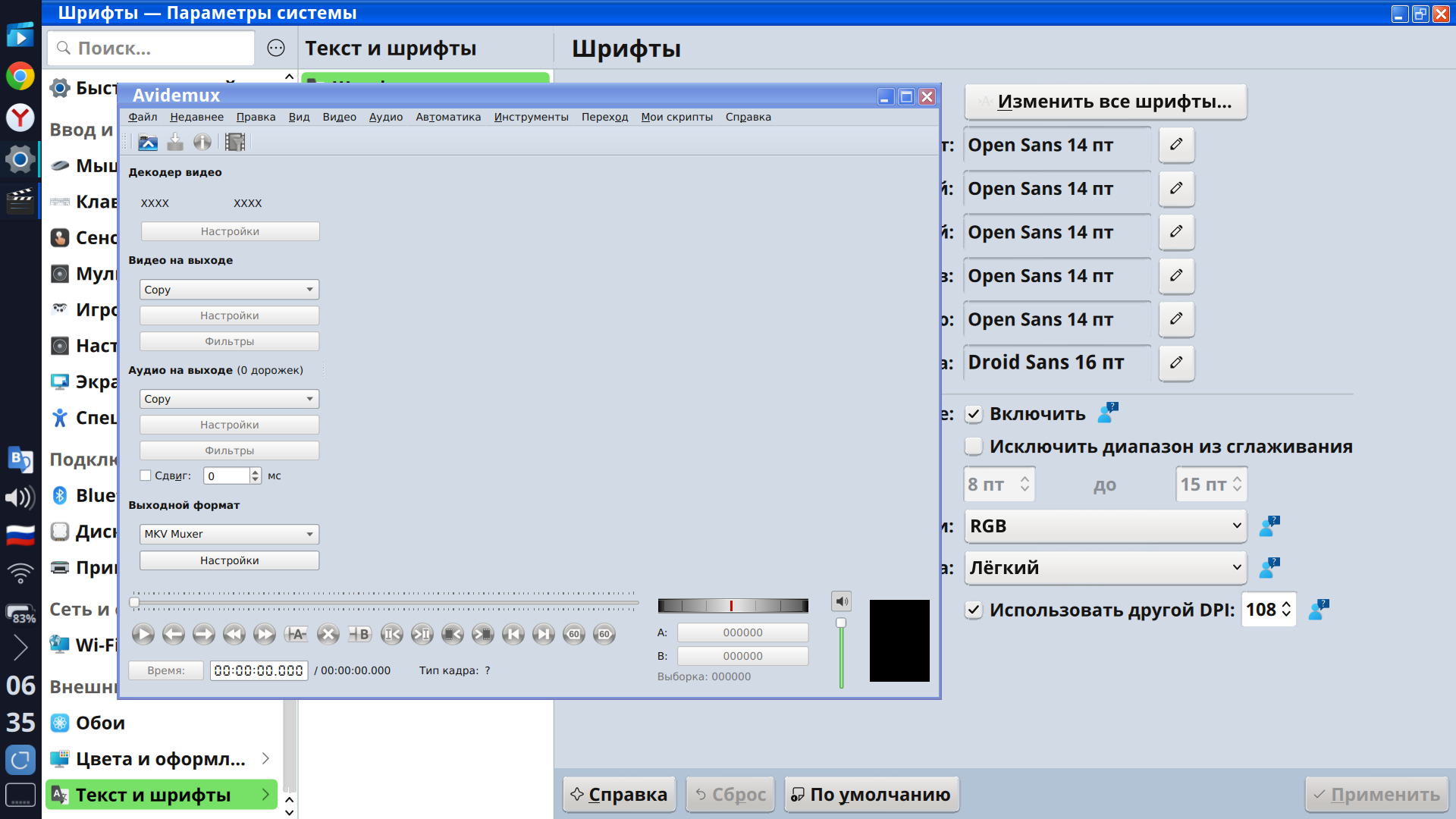Set selection marker B
Screen dimensions: 1456x819
tap(359, 635)
